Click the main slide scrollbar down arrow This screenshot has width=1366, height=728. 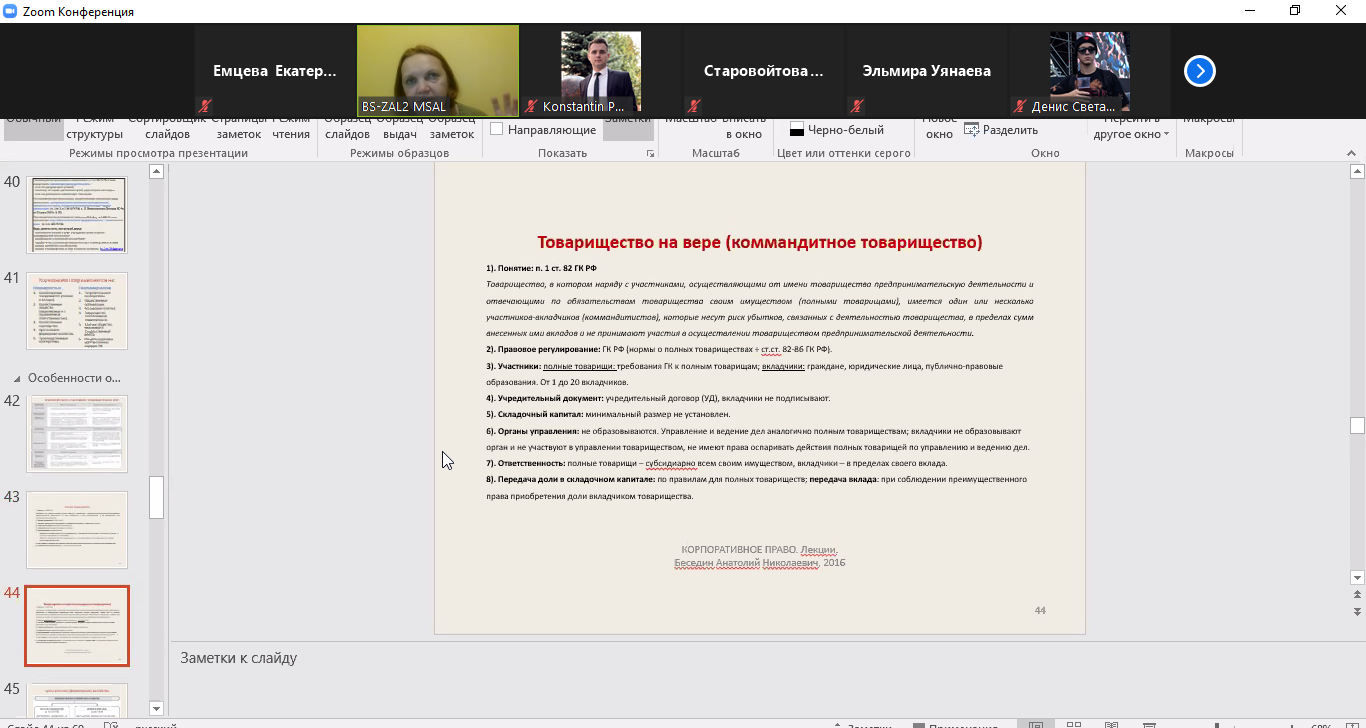coord(1357,577)
